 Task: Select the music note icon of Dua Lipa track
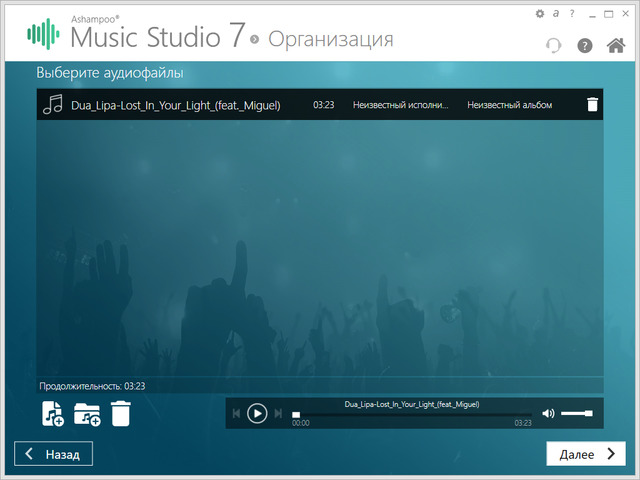(x=53, y=104)
